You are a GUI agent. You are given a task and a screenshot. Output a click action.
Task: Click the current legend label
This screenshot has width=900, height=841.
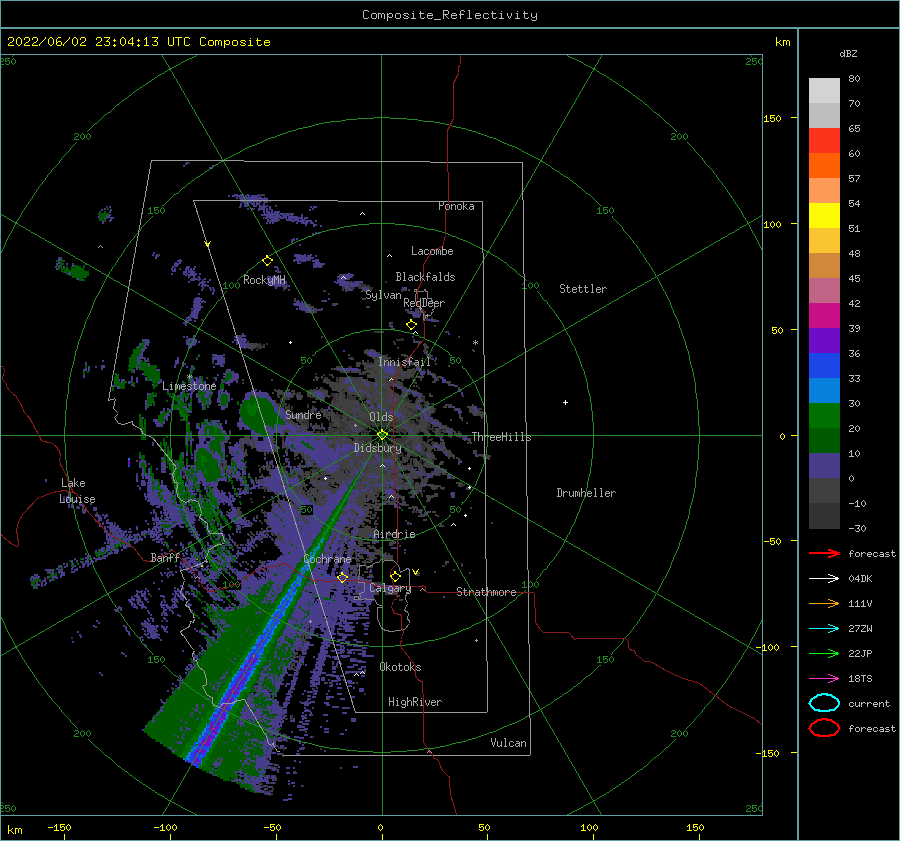[869, 704]
